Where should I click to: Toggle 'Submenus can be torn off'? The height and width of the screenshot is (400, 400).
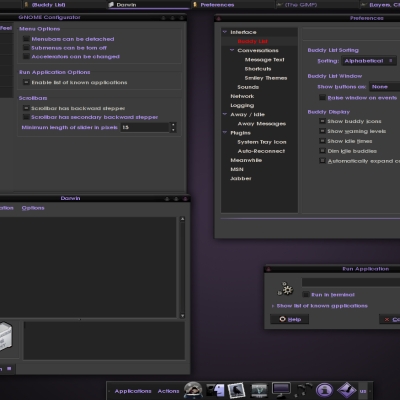(x=26, y=48)
